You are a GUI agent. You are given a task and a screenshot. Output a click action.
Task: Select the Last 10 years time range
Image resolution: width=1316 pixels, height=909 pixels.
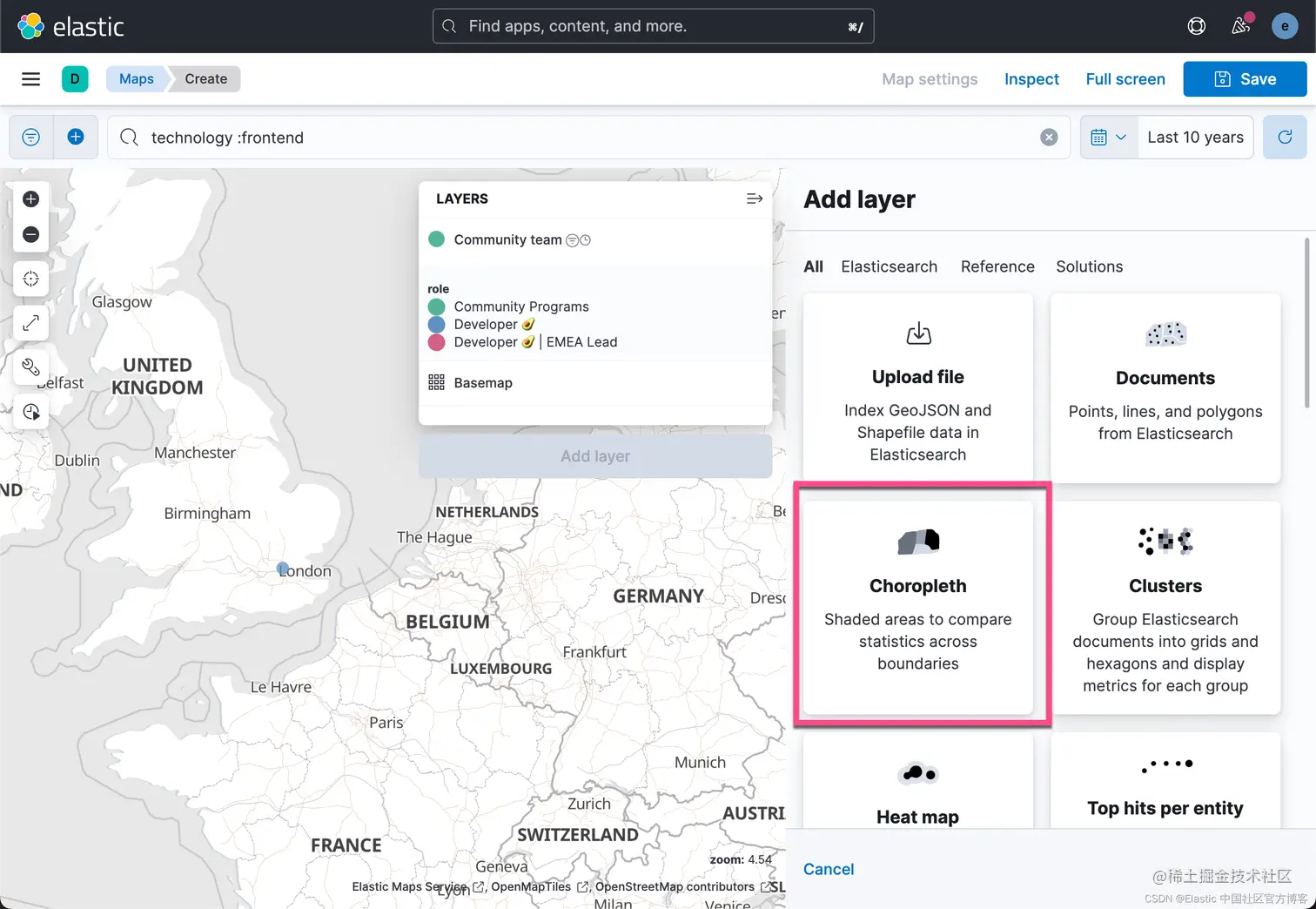pyautogui.click(x=1195, y=138)
